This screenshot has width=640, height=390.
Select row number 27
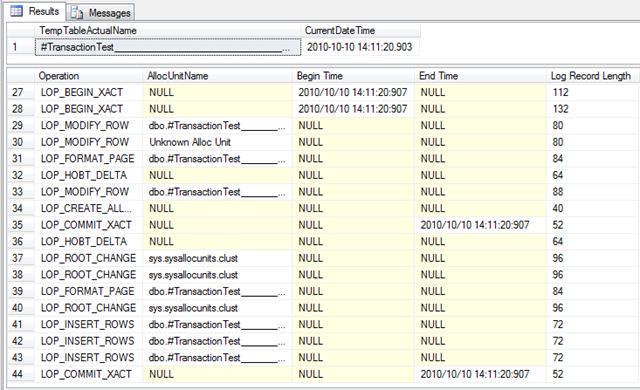click(21, 92)
